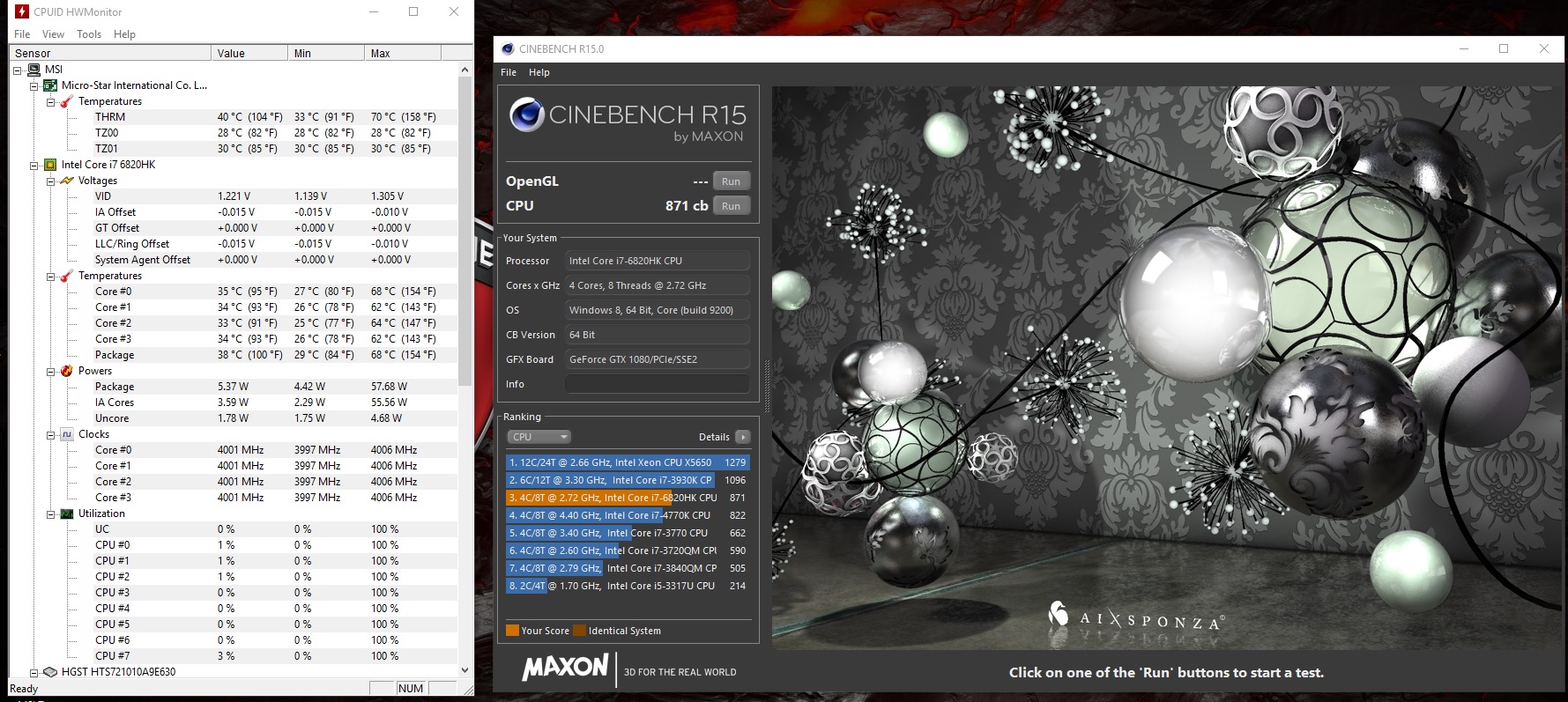The width and height of the screenshot is (1568, 702).
Task: Open HWMonitor Help menu
Action: tap(124, 34)
